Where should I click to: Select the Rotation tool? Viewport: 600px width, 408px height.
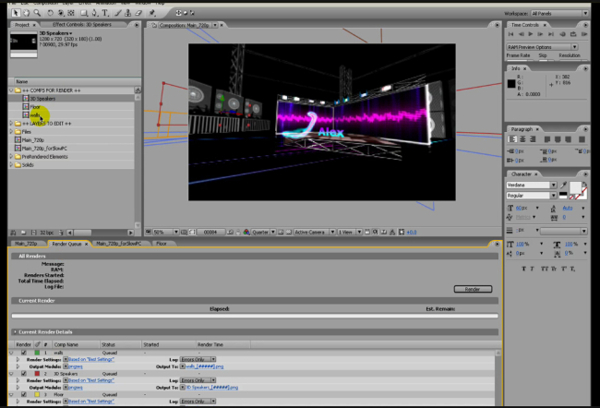pos(50,13)
